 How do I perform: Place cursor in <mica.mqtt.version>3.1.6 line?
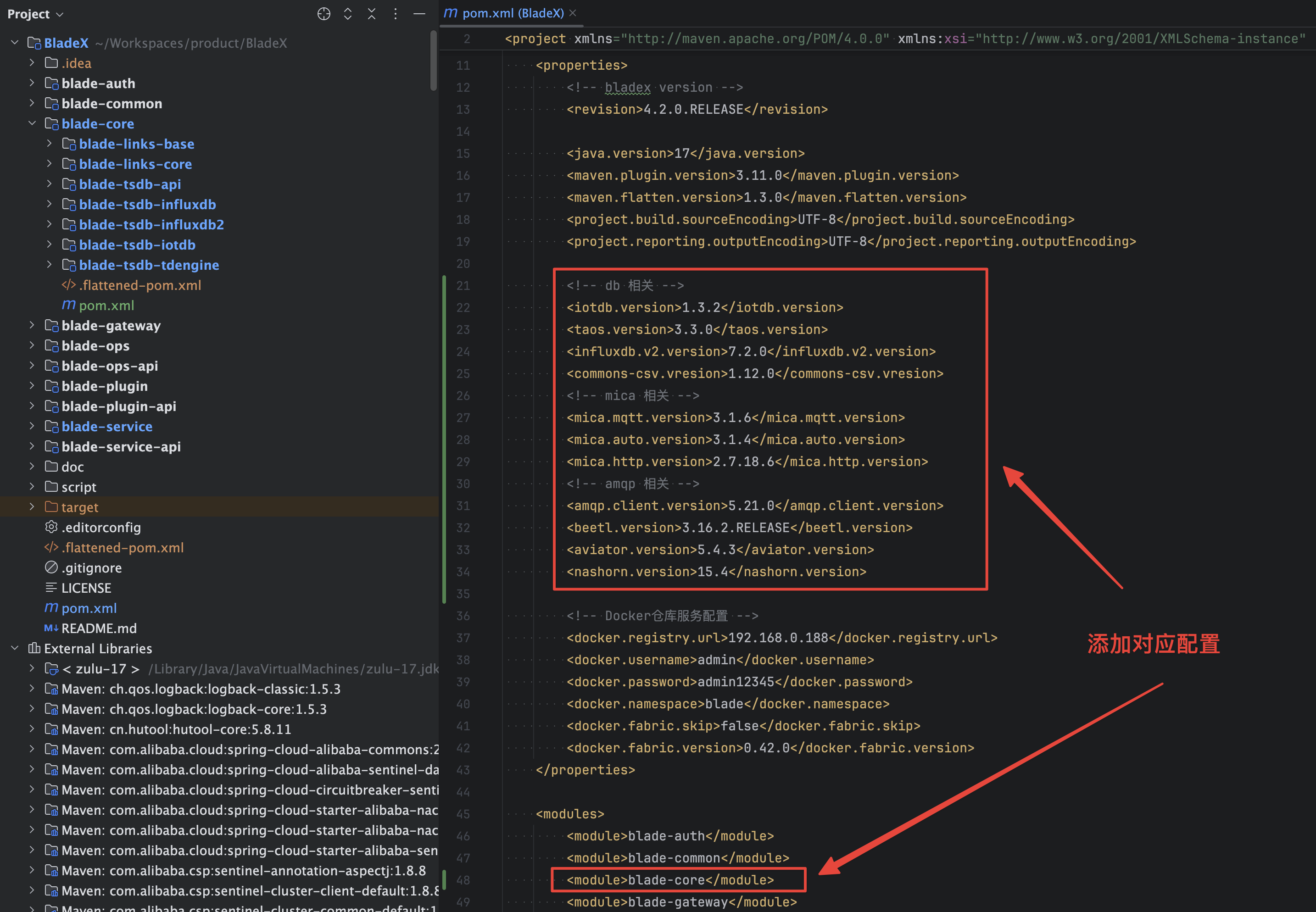click(x=736, y=417)
